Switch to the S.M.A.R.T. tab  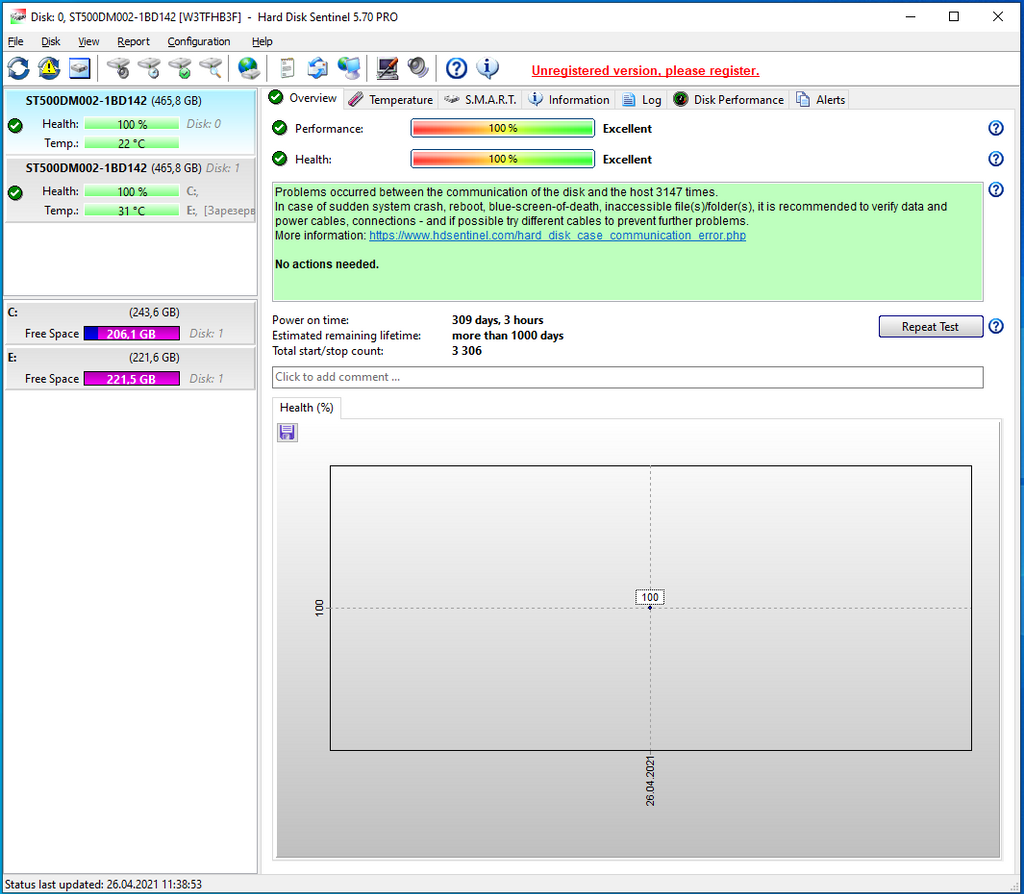pos(480,100)
